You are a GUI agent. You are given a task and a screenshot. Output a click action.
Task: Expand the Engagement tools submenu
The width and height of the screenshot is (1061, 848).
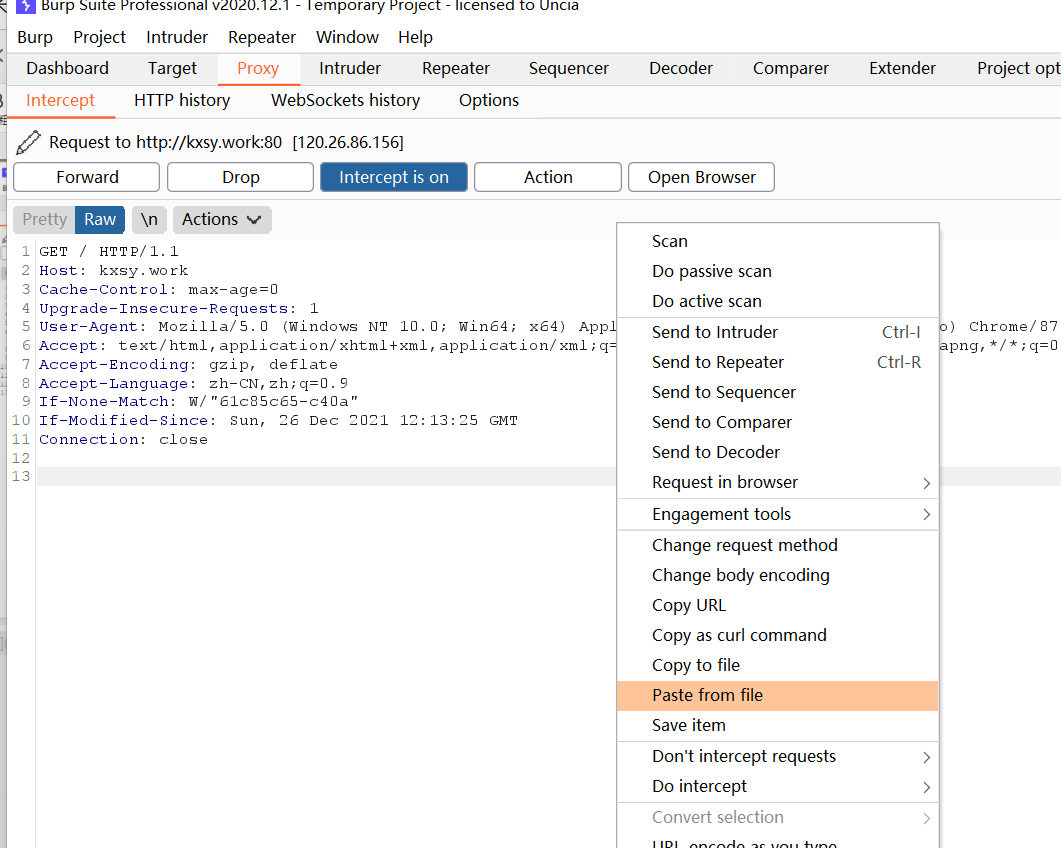click(777, 514)
